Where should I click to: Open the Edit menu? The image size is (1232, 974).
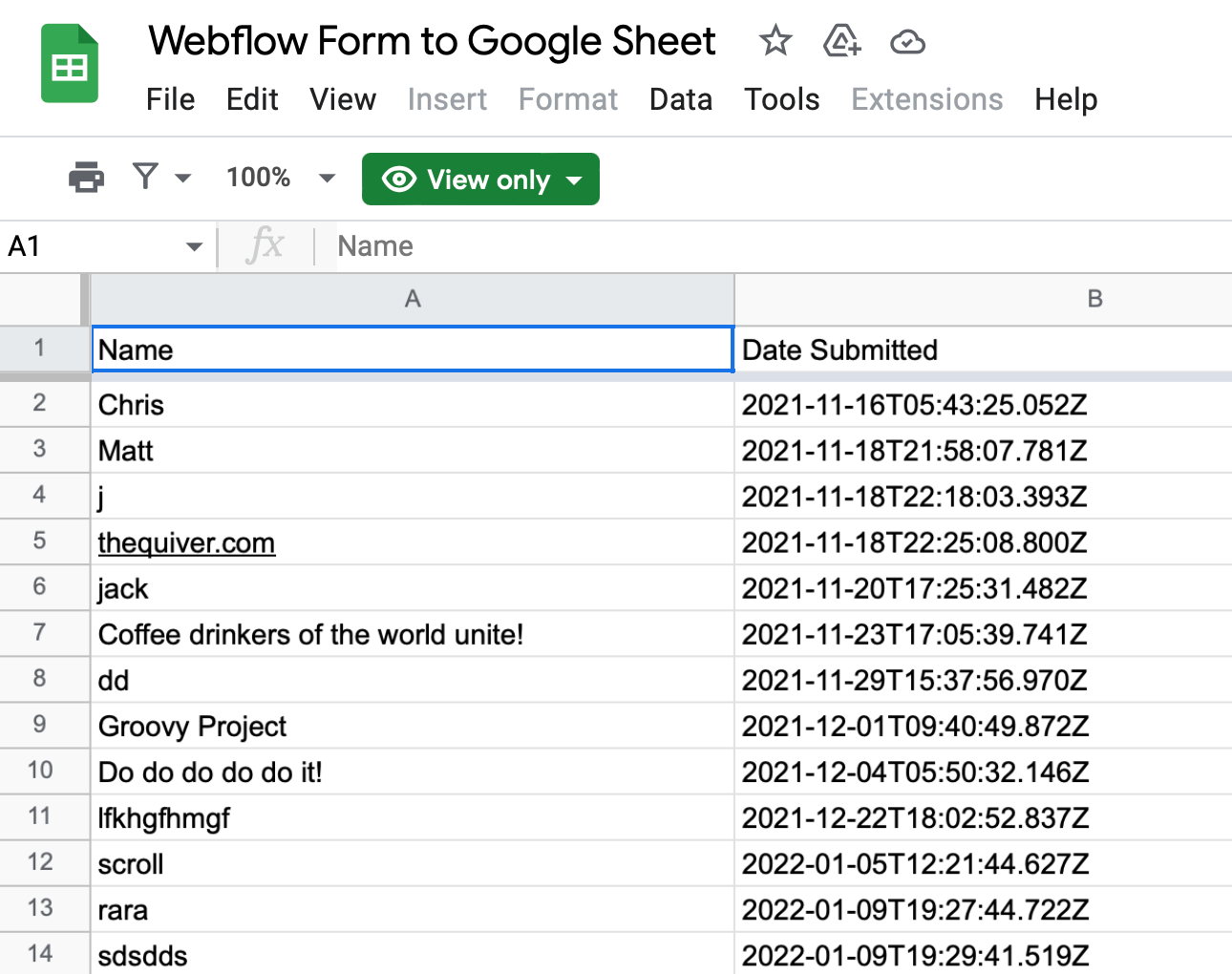(x=252, y=99)
